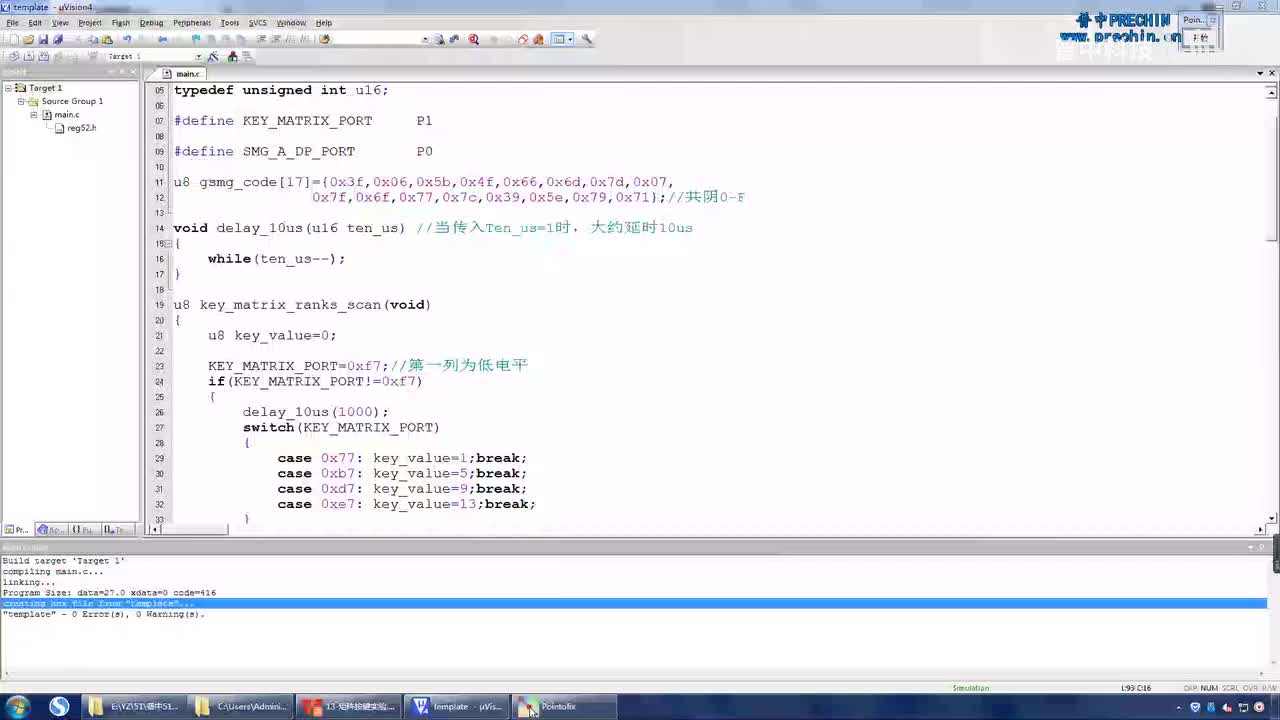This screenshot has width=1280, height=720.
Task: Switch to the WPS document taskbar item
Action: point(350,707)
